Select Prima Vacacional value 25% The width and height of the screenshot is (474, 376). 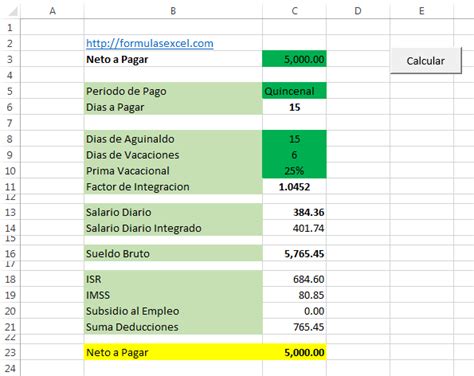click(294, 171)
